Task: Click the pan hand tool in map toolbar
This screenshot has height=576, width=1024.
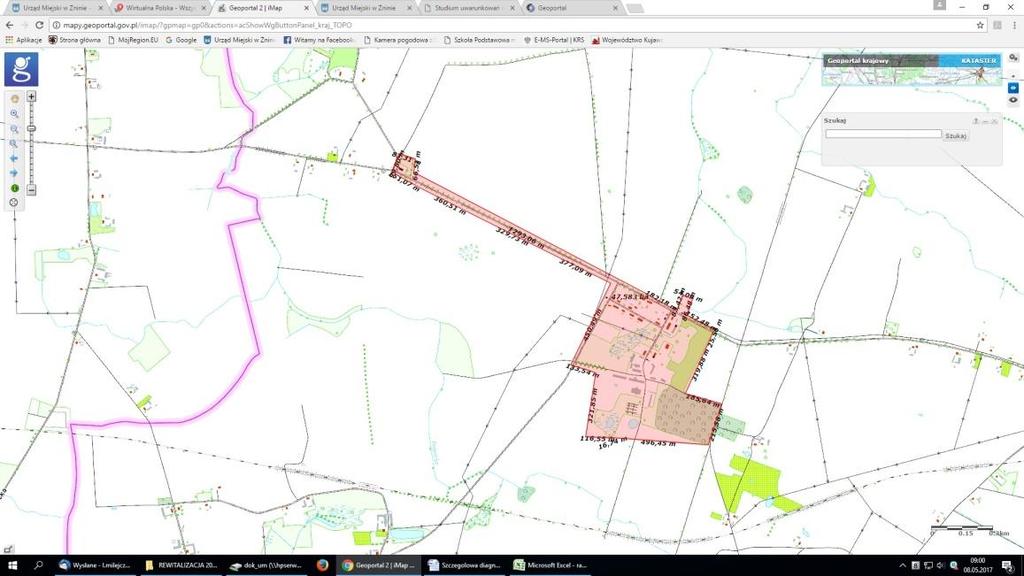Action: (14, 99)
